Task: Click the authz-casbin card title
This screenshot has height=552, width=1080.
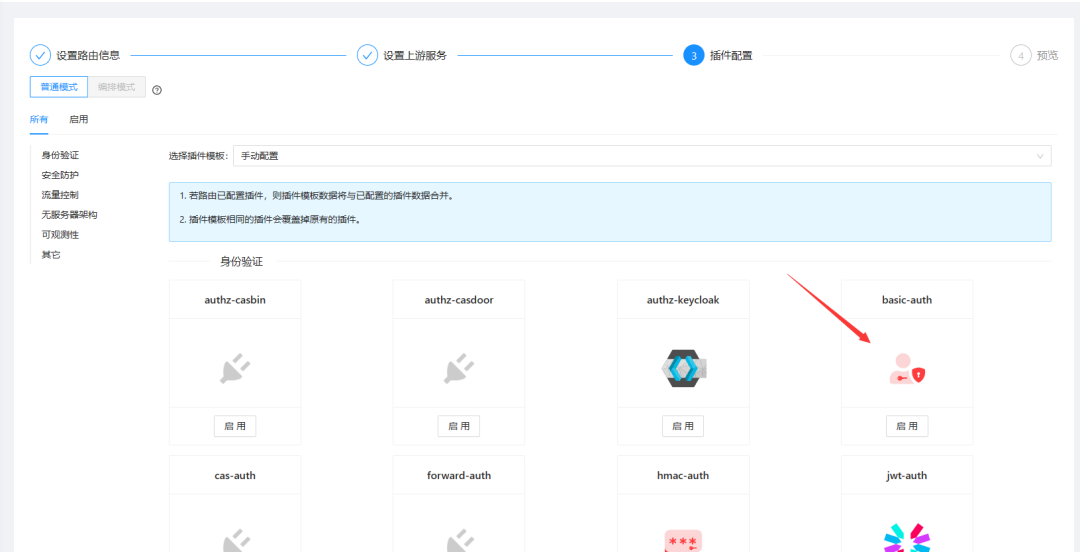Action: click(x=235, y=300)
